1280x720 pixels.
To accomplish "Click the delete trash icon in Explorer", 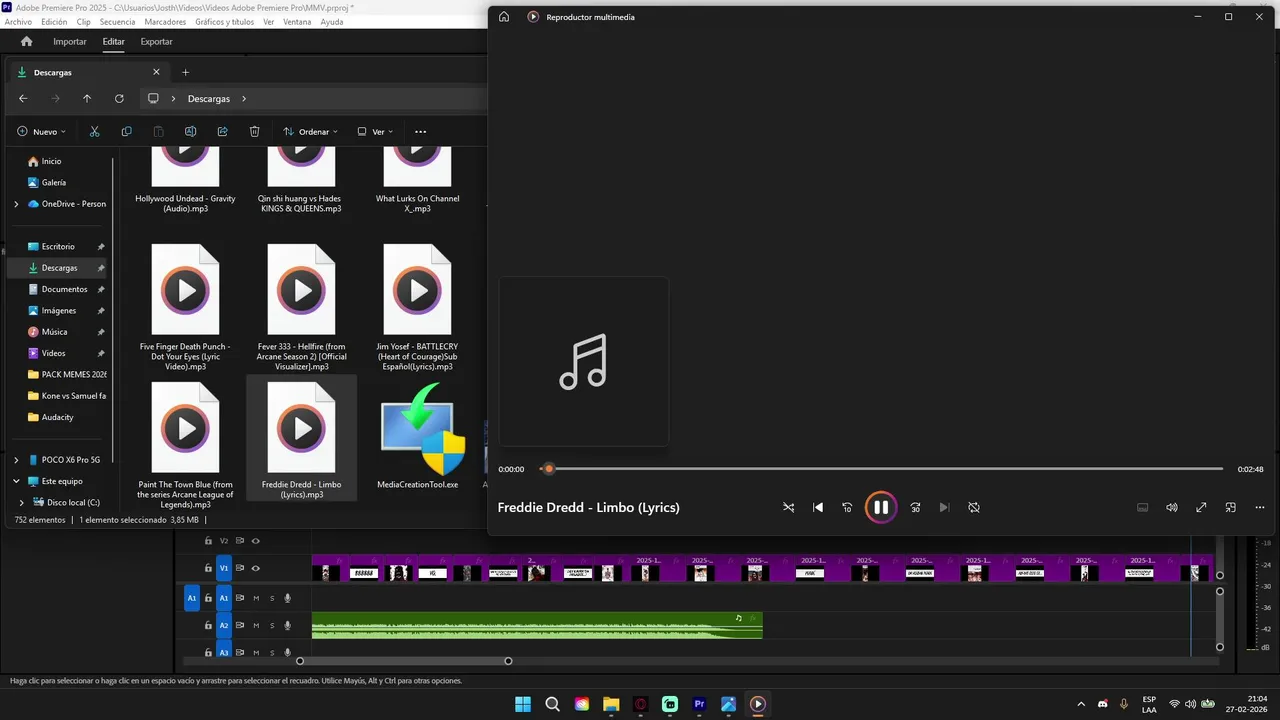I will [254, 131].
